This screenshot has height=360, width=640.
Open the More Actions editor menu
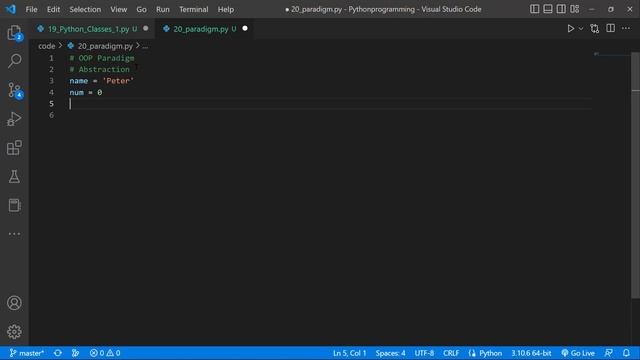click(x=626, y=28)
